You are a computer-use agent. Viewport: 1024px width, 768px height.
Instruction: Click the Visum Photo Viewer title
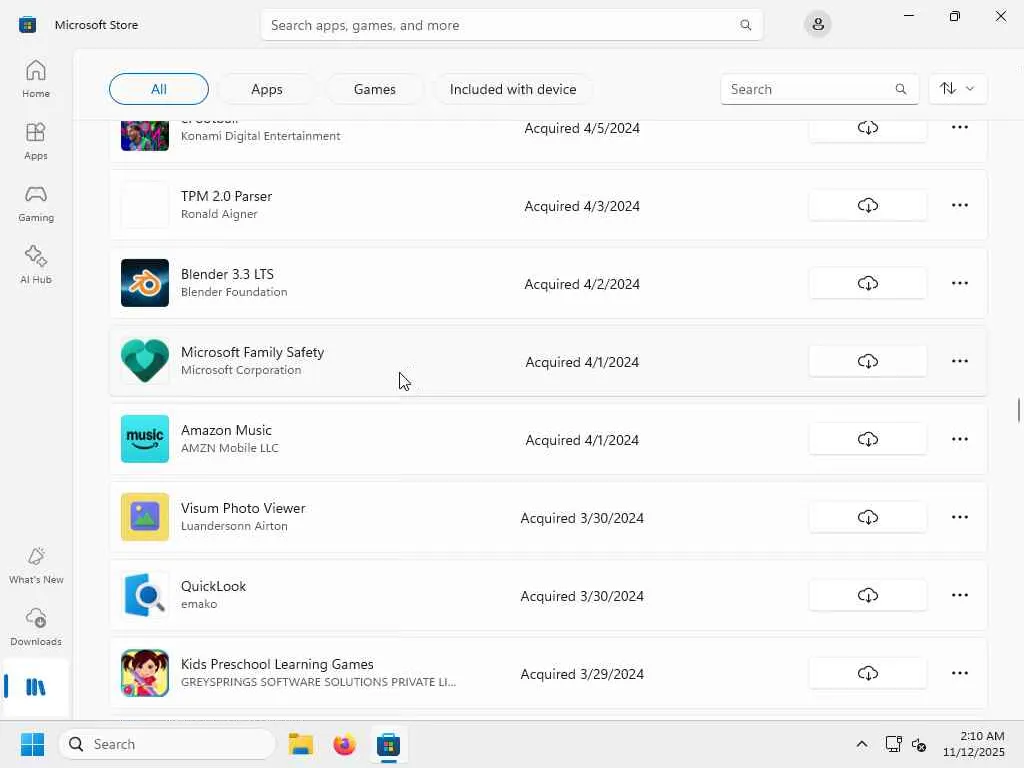(x=243, y=508)
